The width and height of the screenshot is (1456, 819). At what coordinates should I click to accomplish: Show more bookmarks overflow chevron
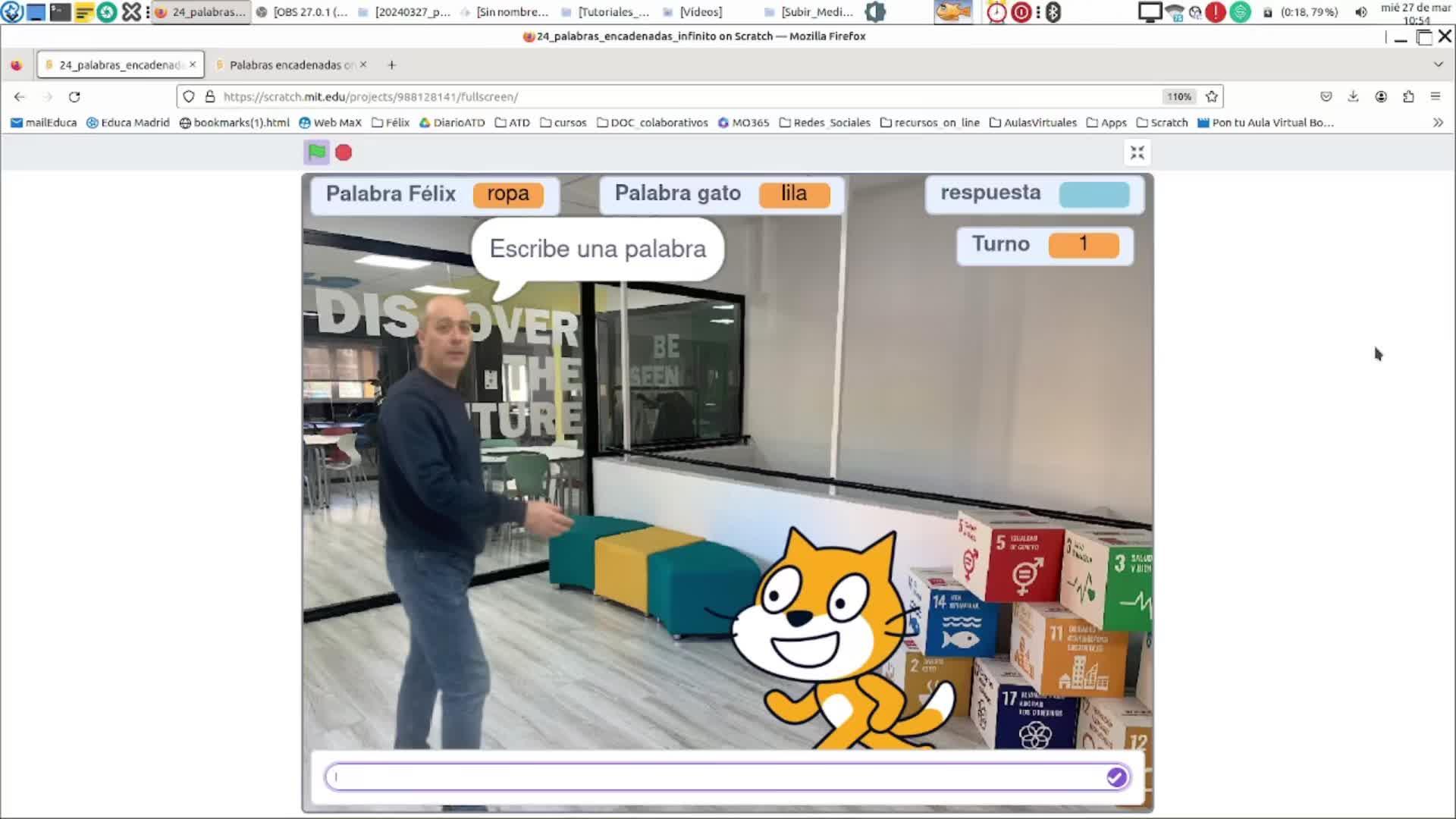coord(1438,123)
